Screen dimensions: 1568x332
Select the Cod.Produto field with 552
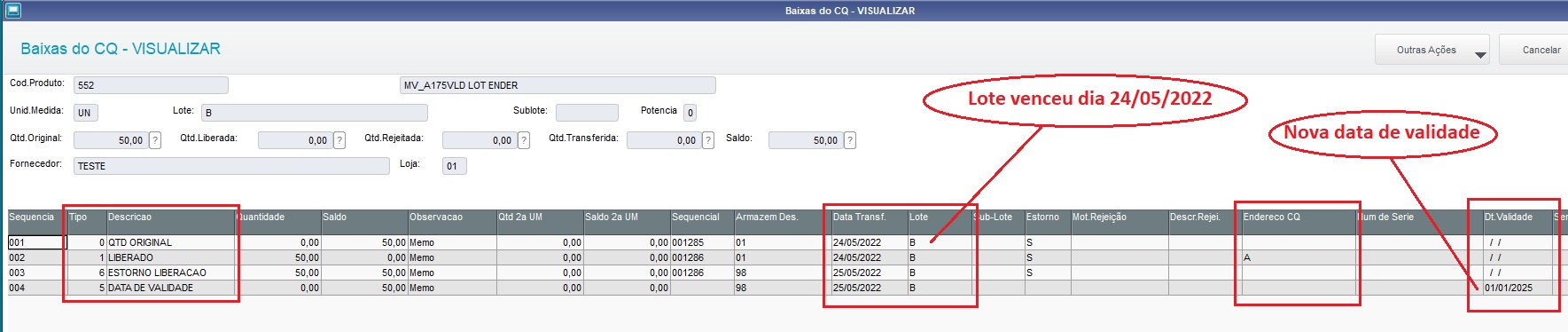pos(151,85)
